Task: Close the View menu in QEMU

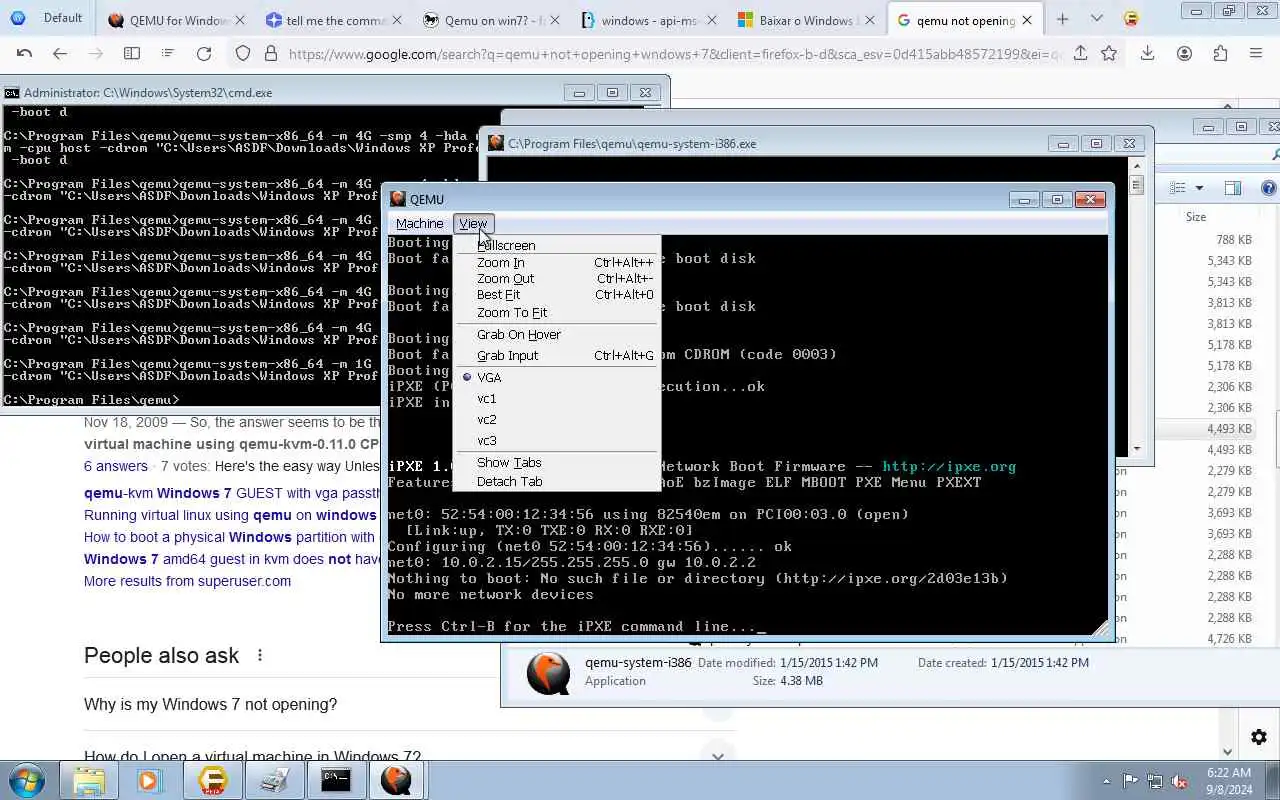Action: [473, 223]
